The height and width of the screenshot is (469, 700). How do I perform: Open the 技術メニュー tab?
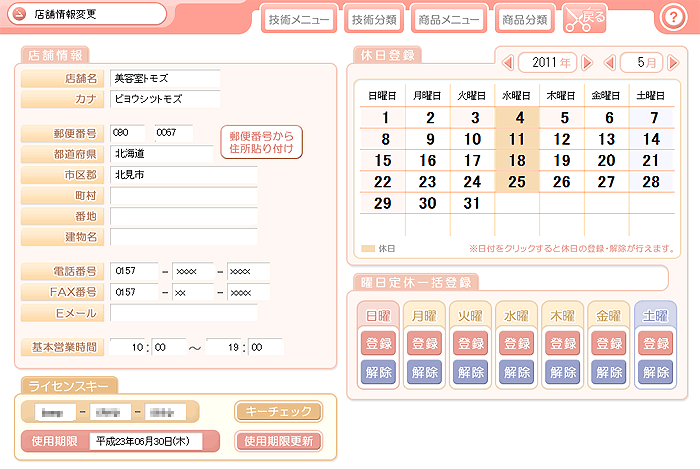(x=299, y=19)
